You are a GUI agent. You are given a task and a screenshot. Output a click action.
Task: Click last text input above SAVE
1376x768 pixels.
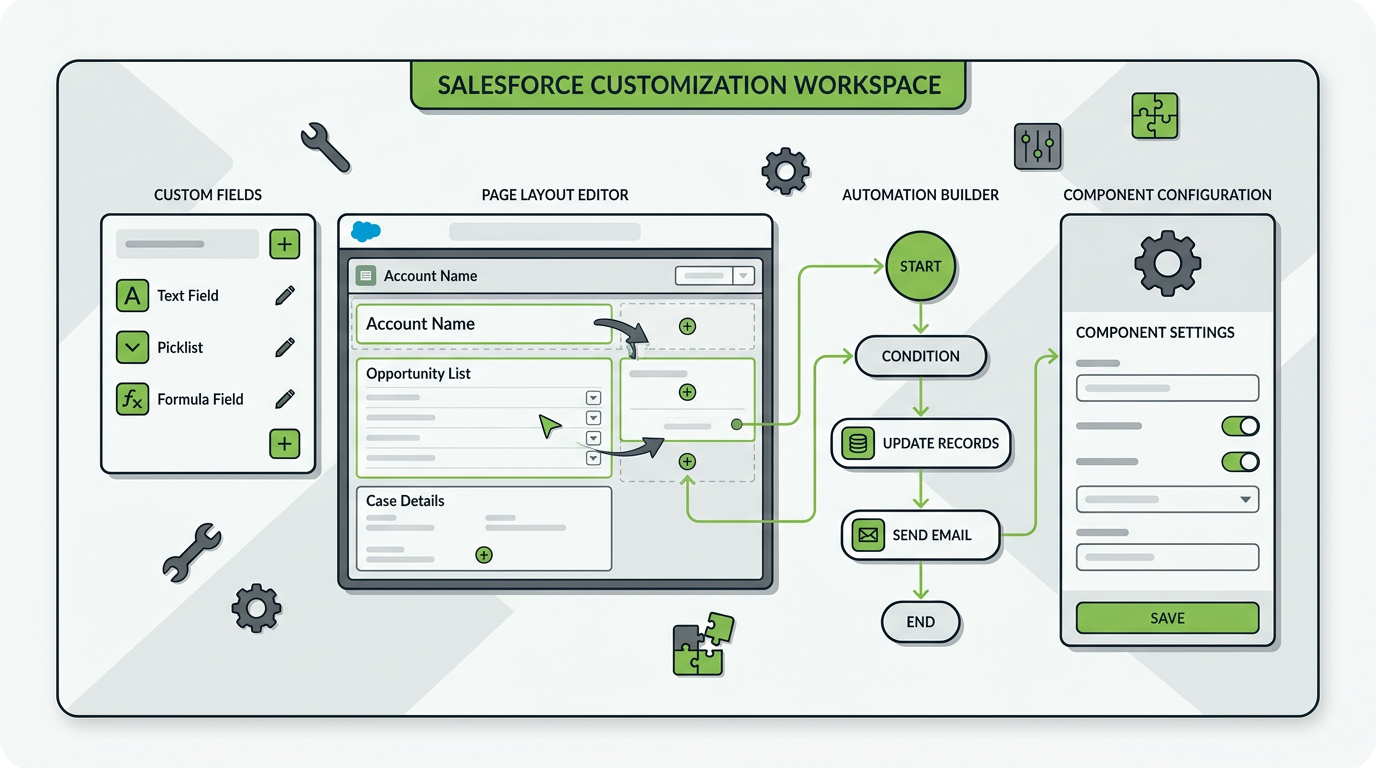point(1167,557)
